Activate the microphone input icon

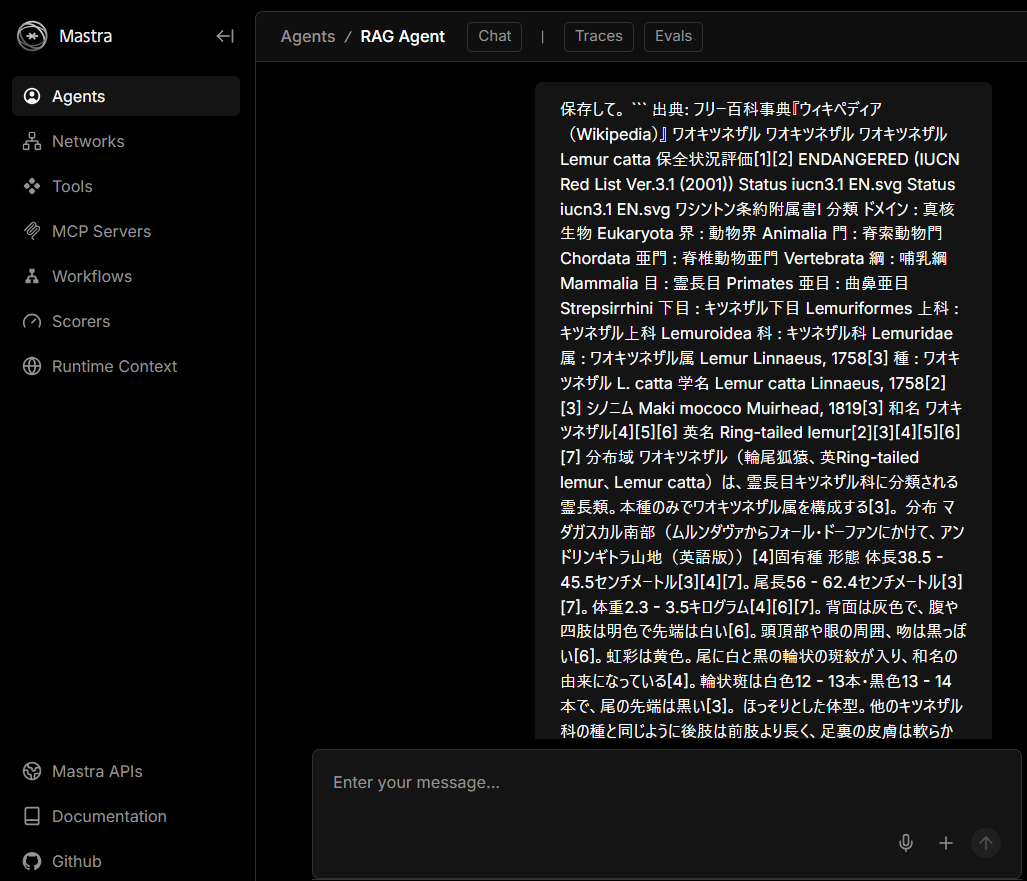(x=906, y=843)
